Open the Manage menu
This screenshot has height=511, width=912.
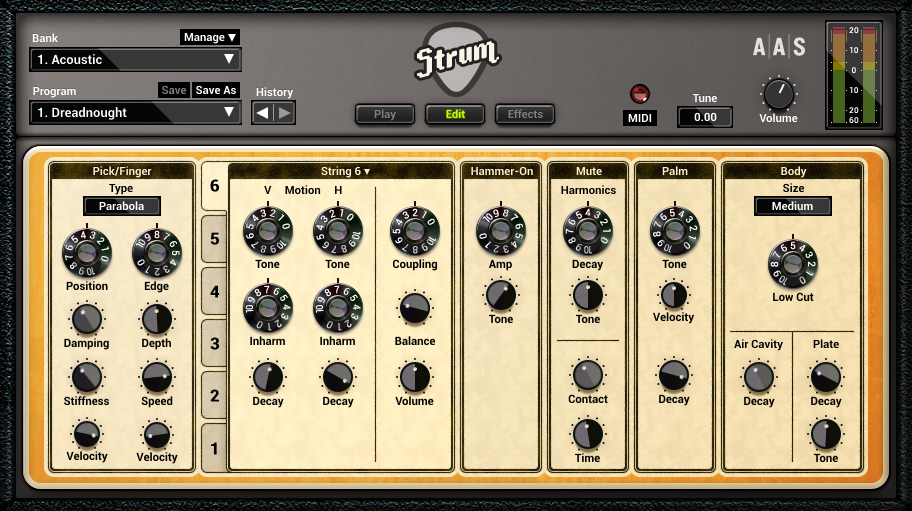pyautogui.click(x=210, y=38)
